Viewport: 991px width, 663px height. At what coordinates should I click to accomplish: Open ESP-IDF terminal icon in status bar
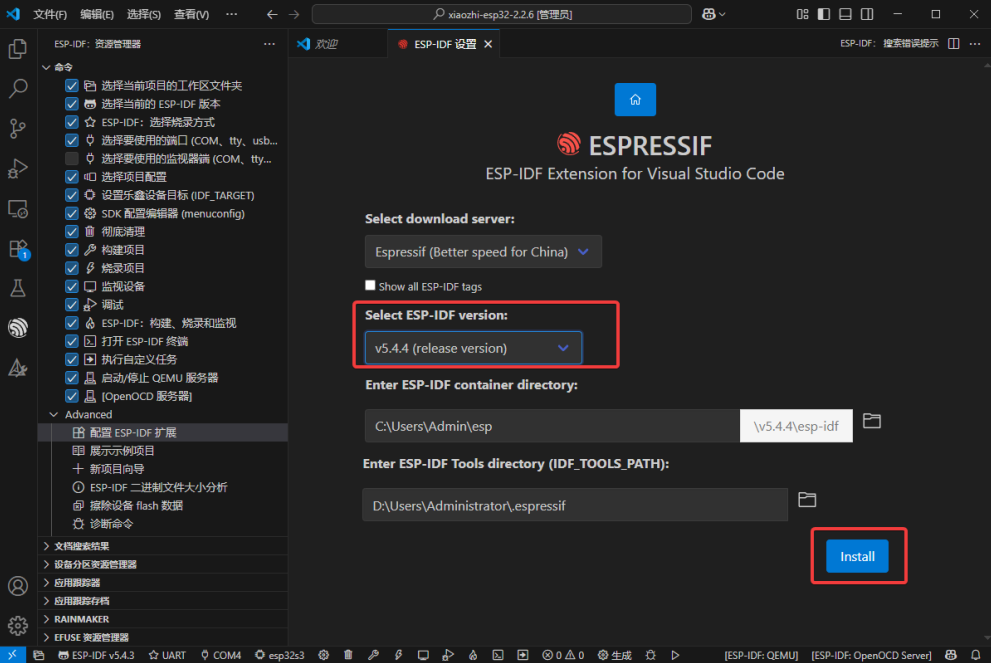(498, 655)
